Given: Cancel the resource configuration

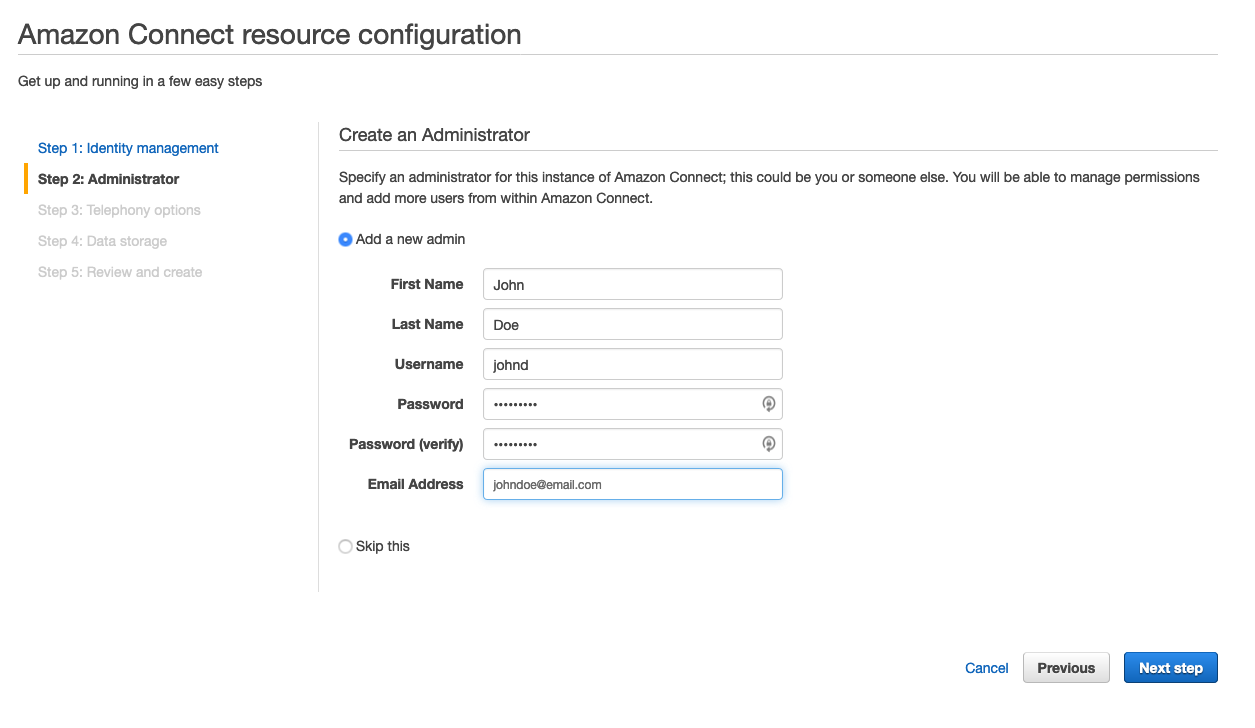Looking at the screenshot, I should (x=986, y=668).
